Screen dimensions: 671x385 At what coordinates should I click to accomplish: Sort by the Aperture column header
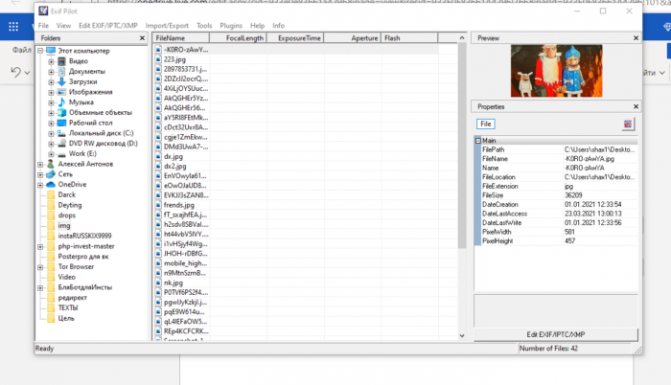pyautogui.click(x=352, y=38)
